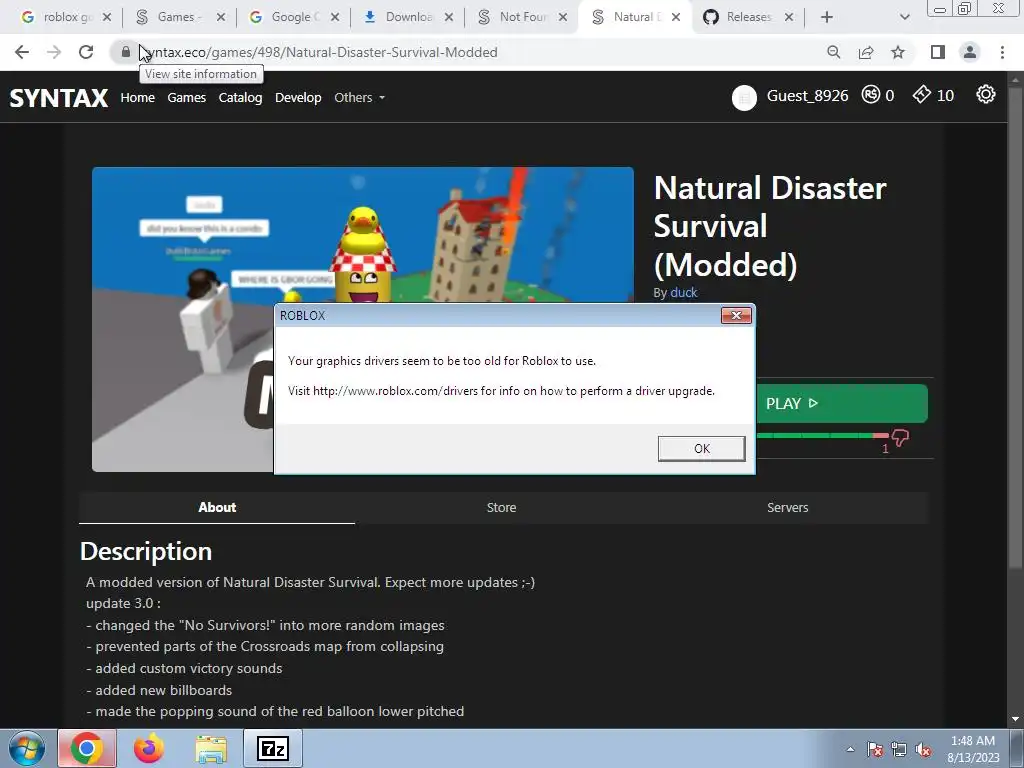This screenshot has height=768, width=1024.
Task: Open Develop in site navigation
Action: point(298,97)
